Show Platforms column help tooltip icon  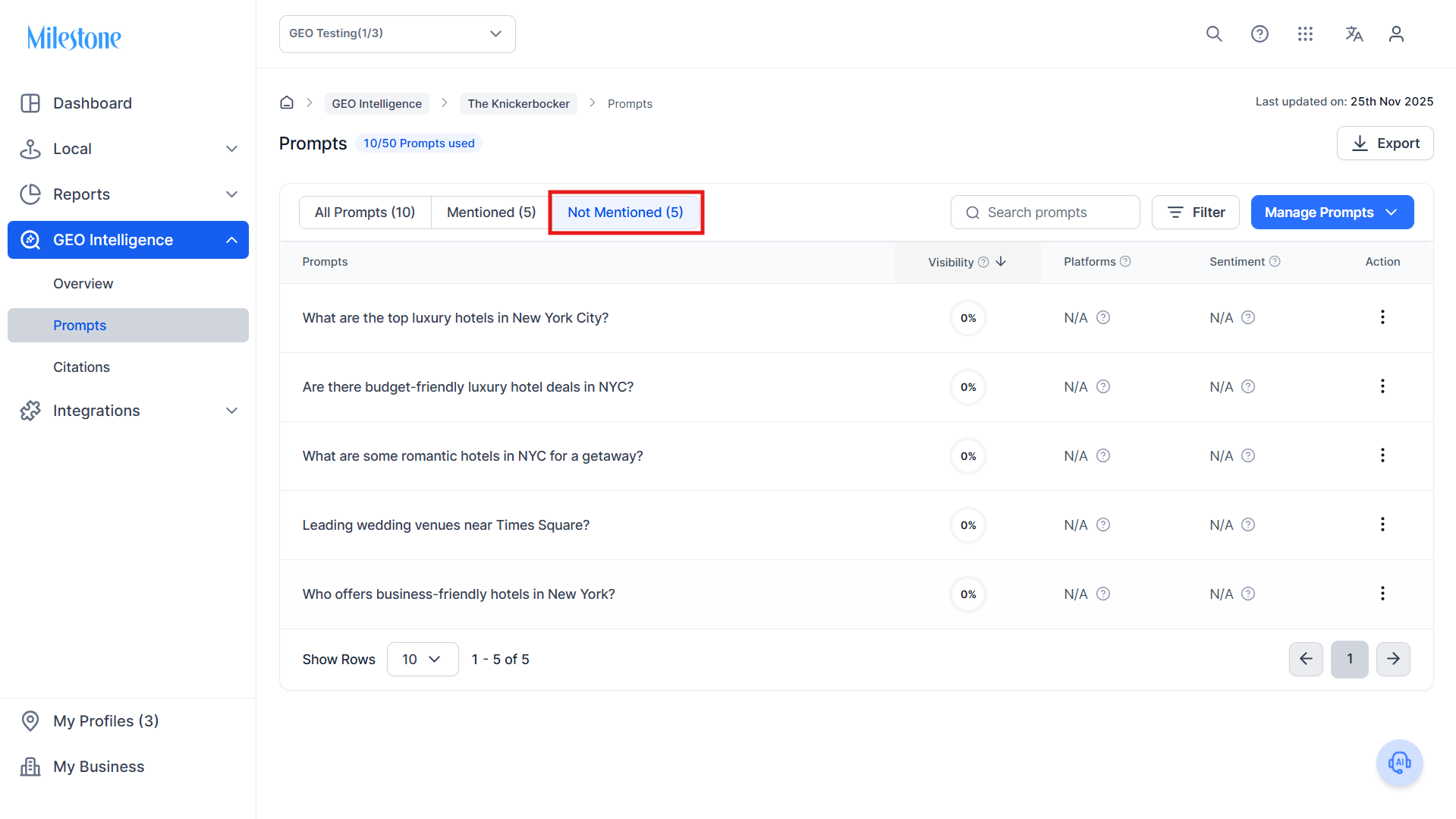(1125, 261)
